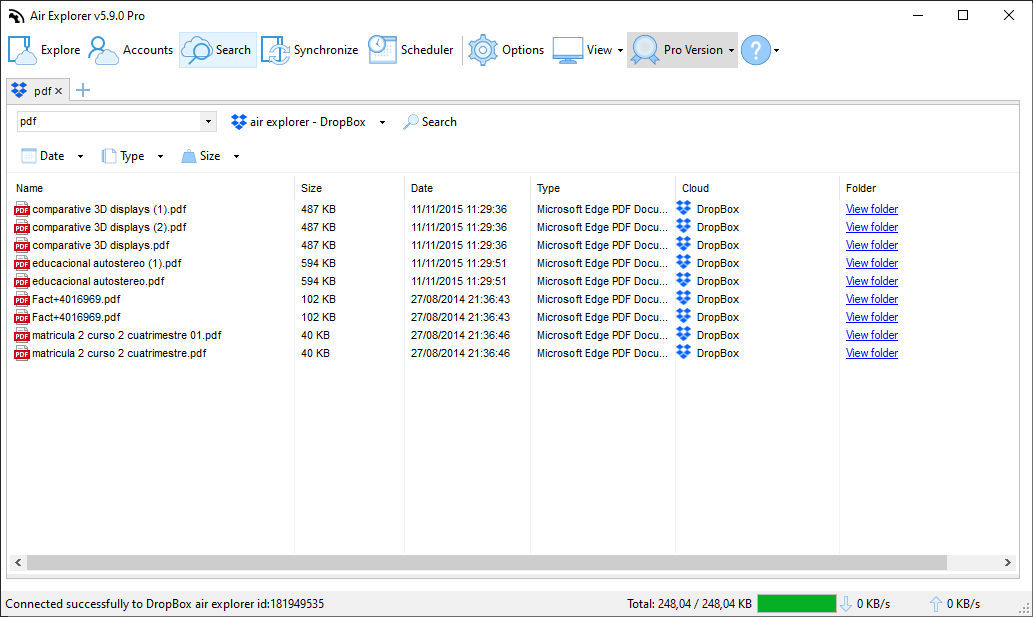The height and width of the screenshot is (617, 1033).
Task: Click the green transfer progress bar
Action: click(x=797, y=603)
